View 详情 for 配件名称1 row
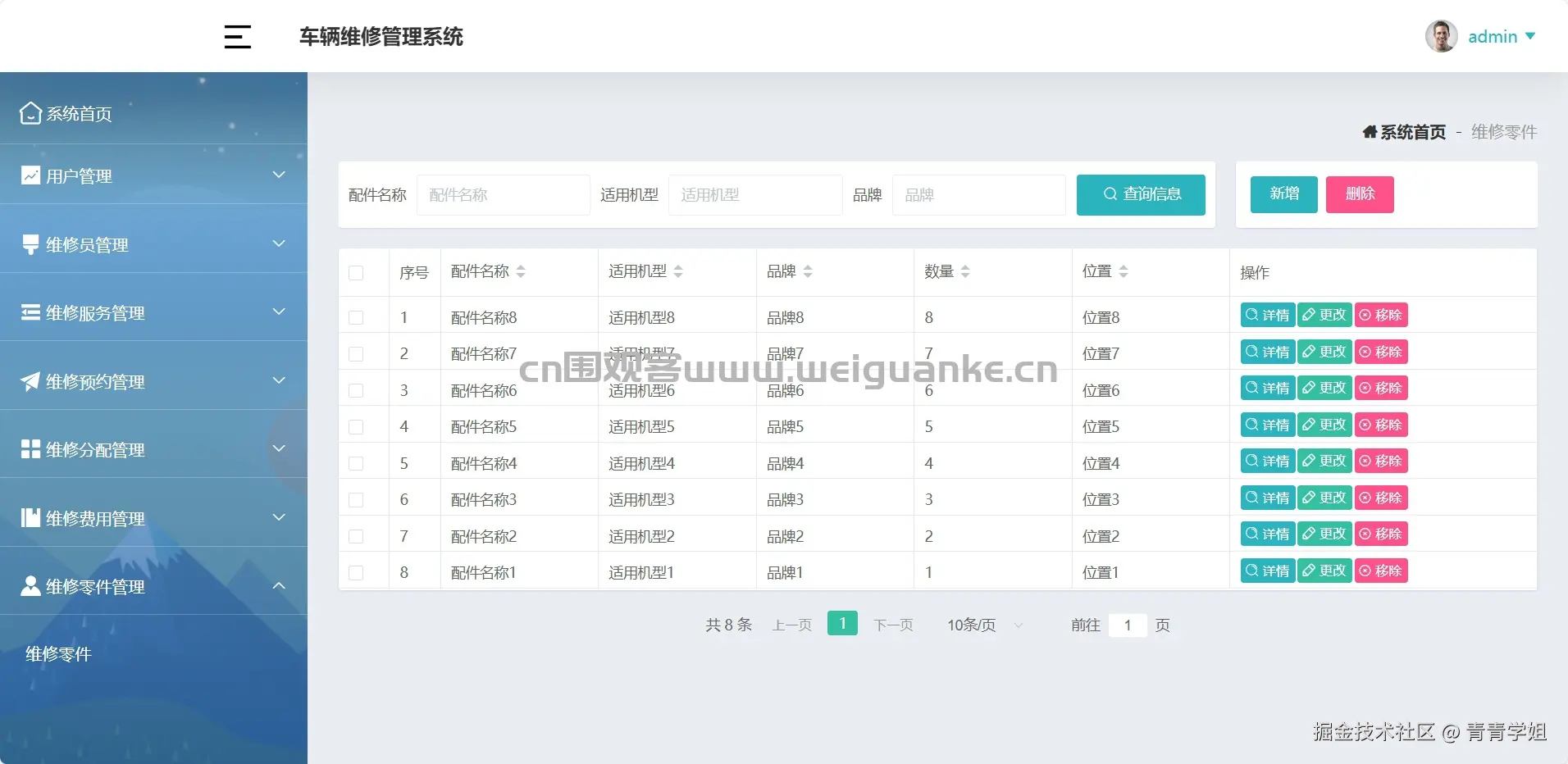 click(x=1268, y=571)
